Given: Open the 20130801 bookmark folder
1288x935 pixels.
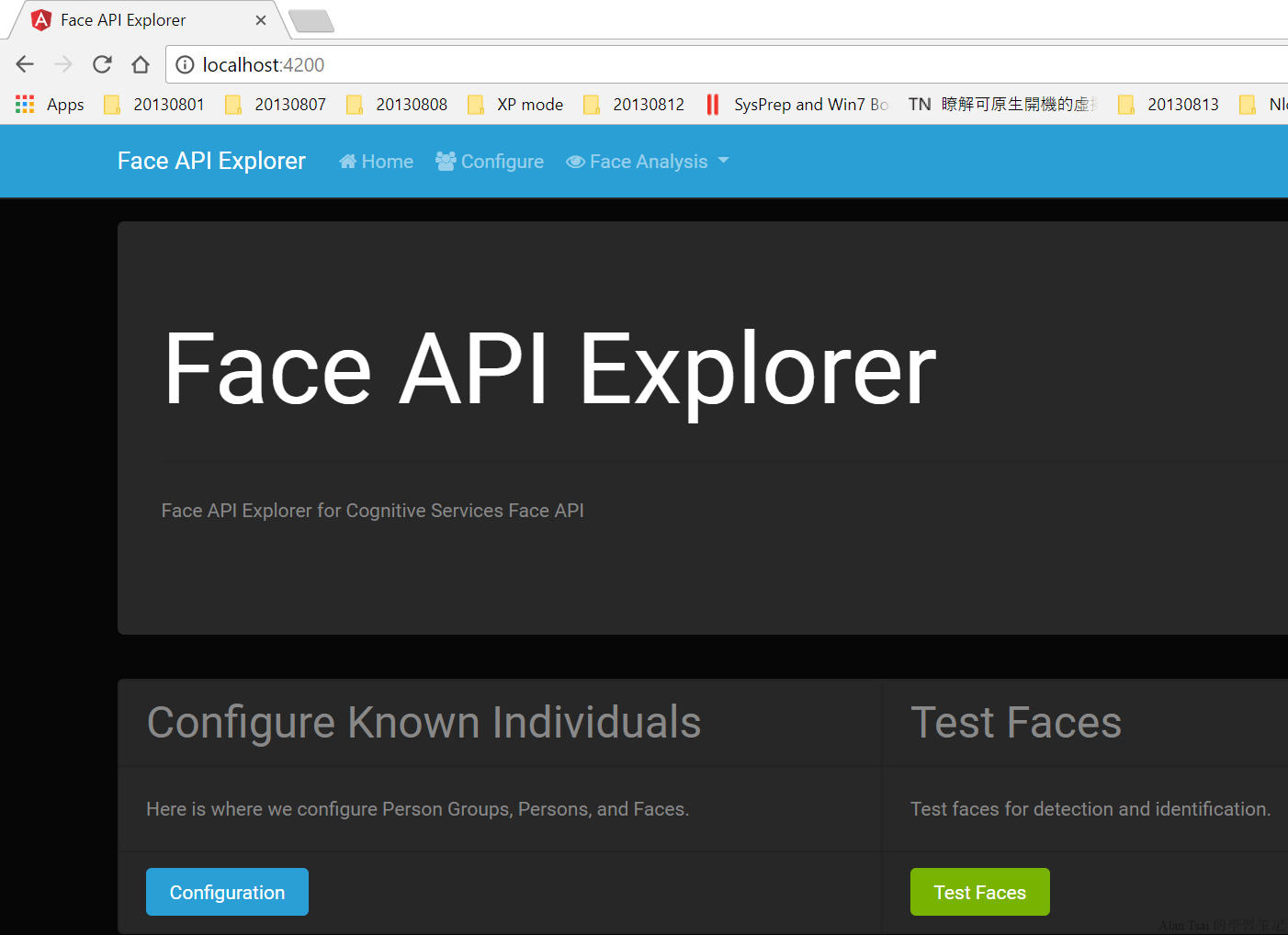Looking at the screenshot, I should click(155, 105).
